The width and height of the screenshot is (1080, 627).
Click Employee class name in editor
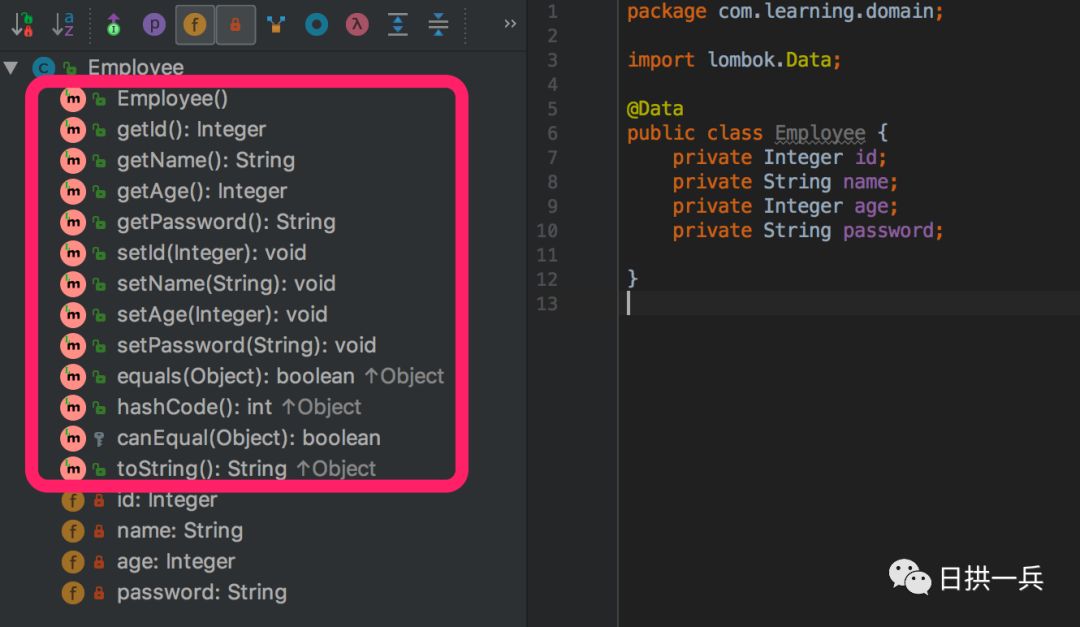coord(820,133)
